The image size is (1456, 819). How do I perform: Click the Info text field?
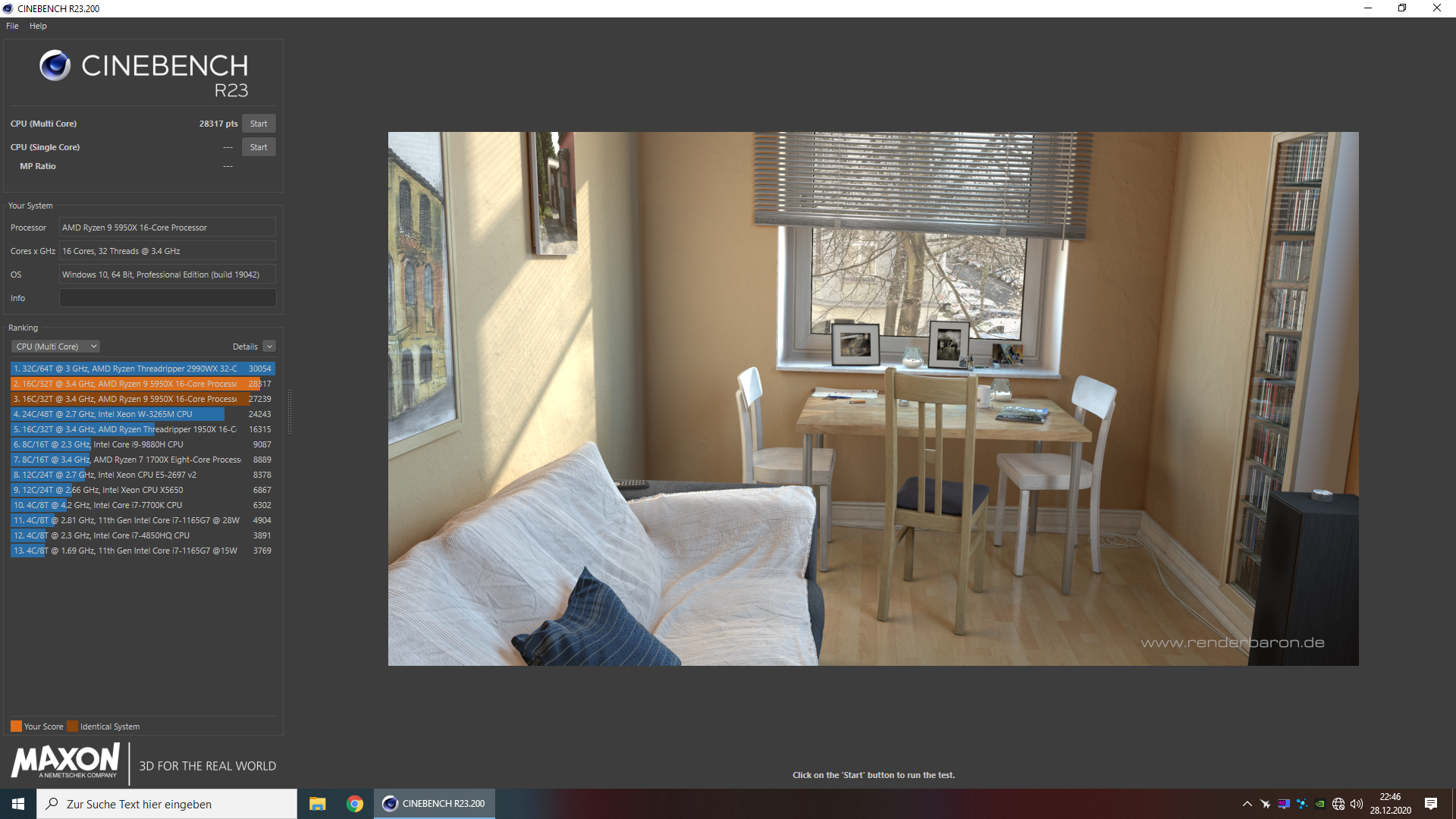(x=167, y=298)
